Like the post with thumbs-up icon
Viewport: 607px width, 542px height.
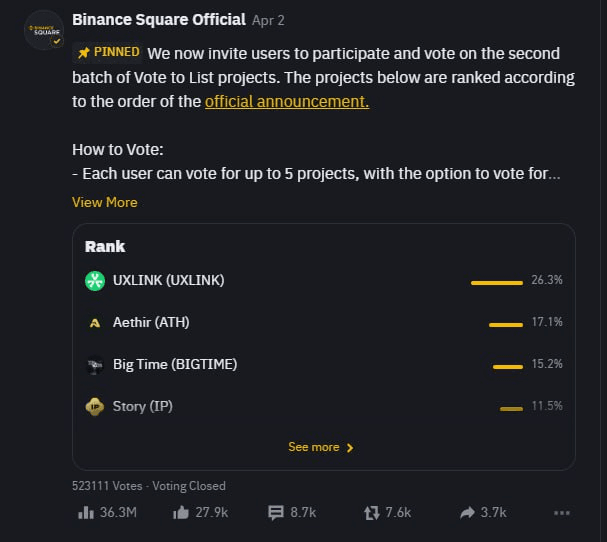[181, 513]
